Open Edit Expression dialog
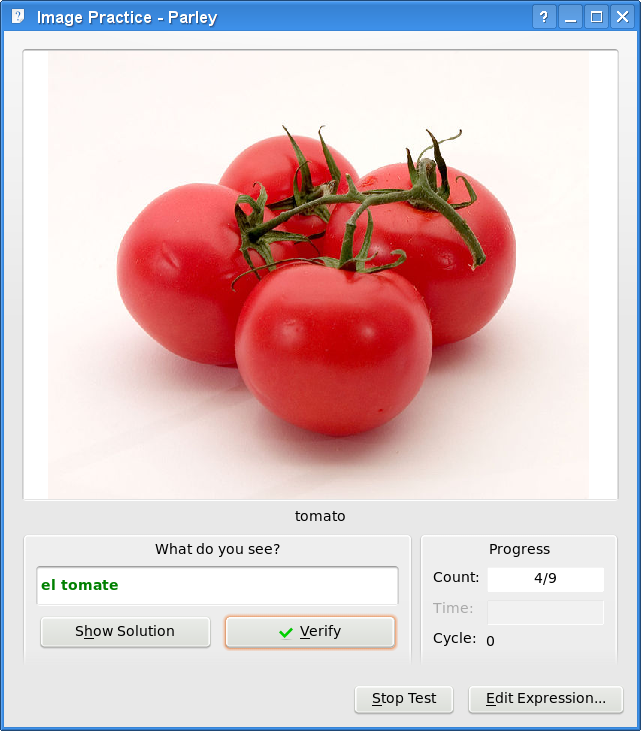 tap(546, 699)
